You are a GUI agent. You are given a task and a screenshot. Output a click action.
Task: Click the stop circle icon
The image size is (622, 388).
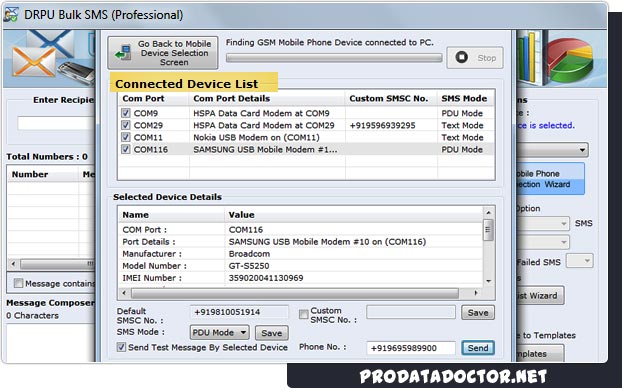(461, 57)
